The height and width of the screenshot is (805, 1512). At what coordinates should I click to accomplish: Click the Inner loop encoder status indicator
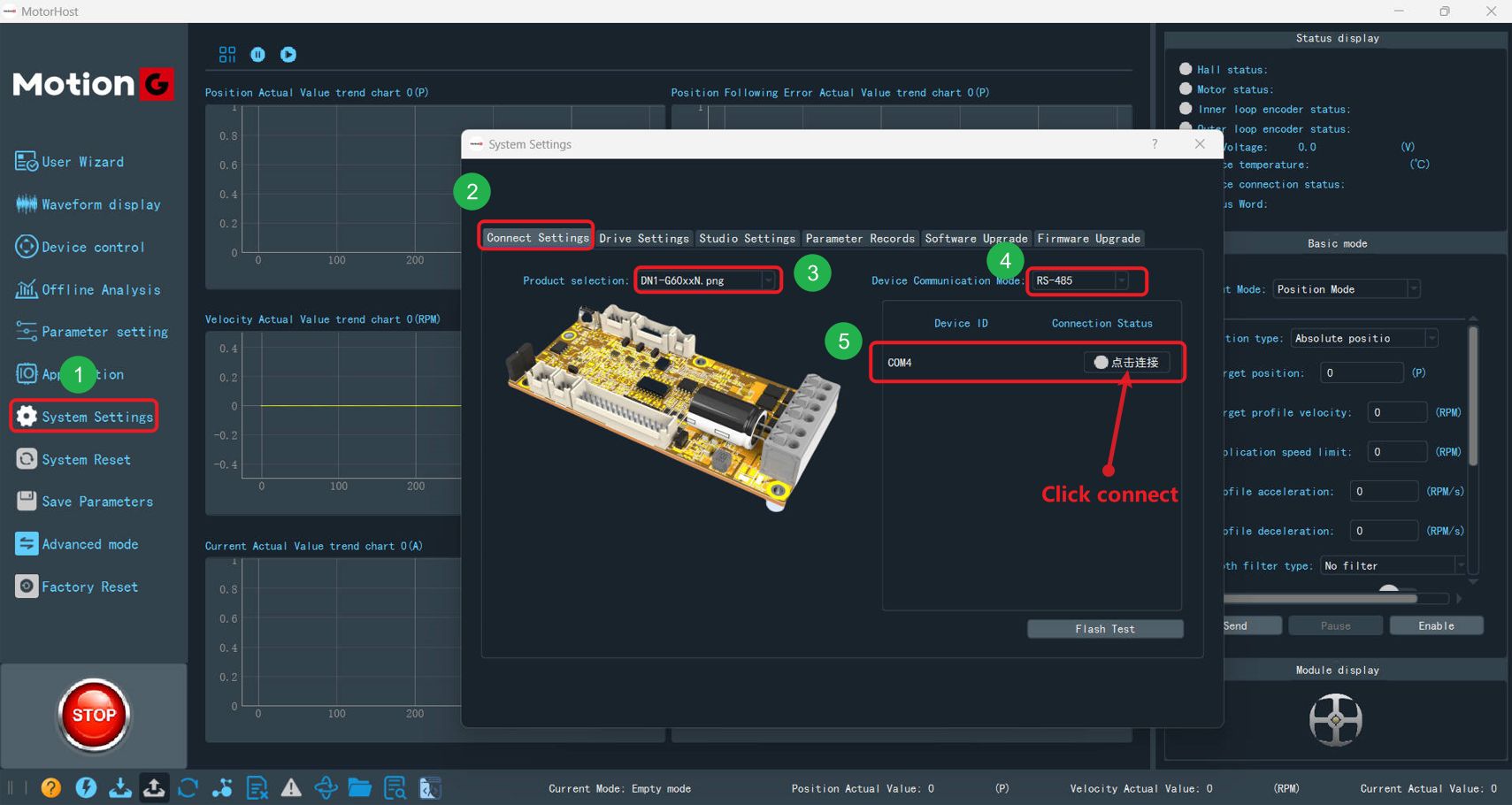click(1186, 108)
